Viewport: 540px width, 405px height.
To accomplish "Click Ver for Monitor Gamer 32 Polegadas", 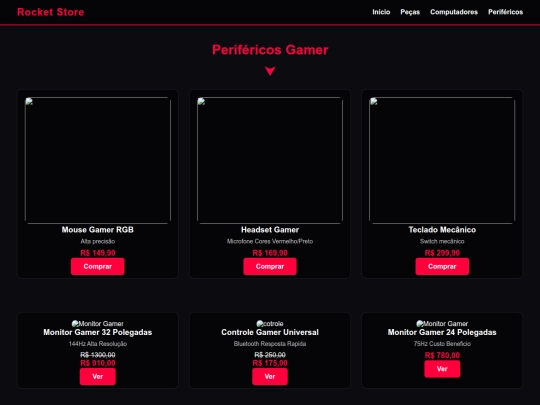I will coord(98,376).
